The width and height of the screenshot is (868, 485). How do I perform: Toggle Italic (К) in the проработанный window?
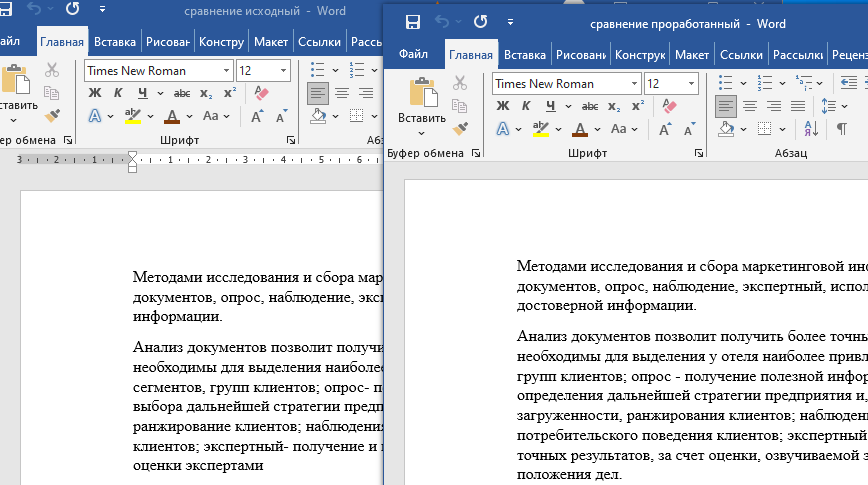click(526, 106)
